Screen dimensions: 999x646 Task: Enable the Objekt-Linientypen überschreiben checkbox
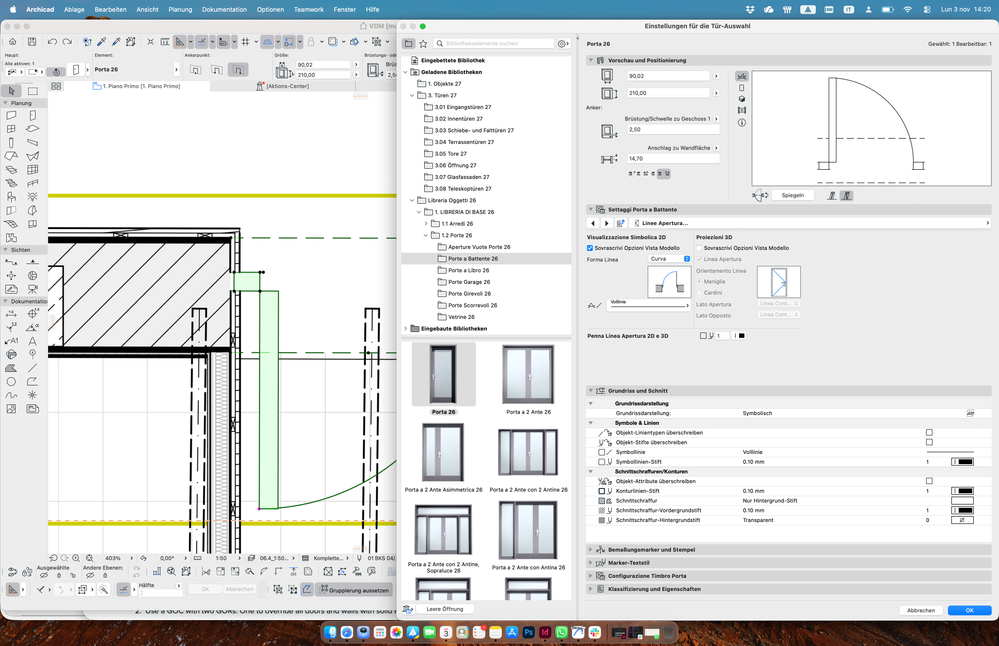928,432
